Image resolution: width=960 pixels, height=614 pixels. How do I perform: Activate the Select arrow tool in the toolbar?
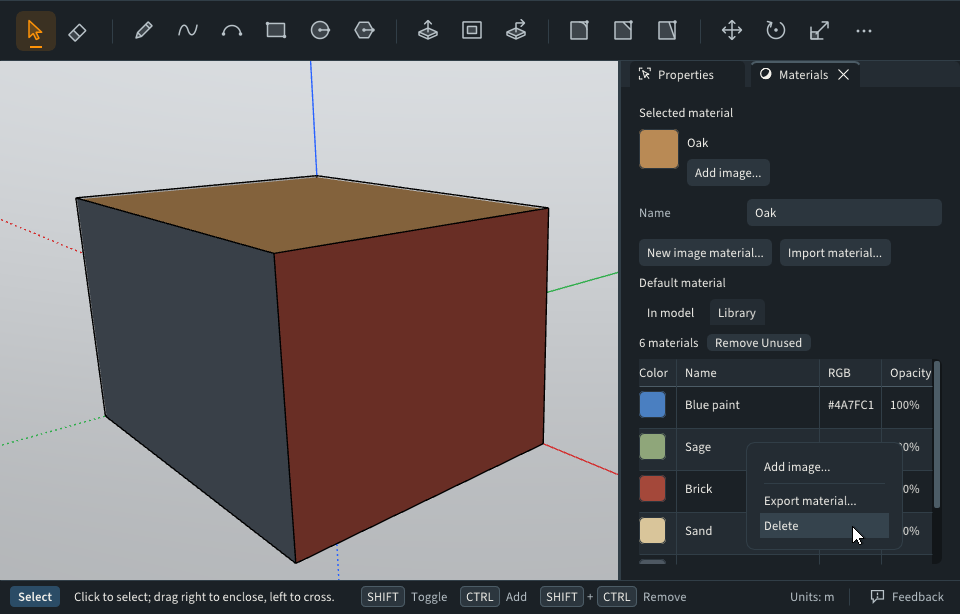[36, 31]
